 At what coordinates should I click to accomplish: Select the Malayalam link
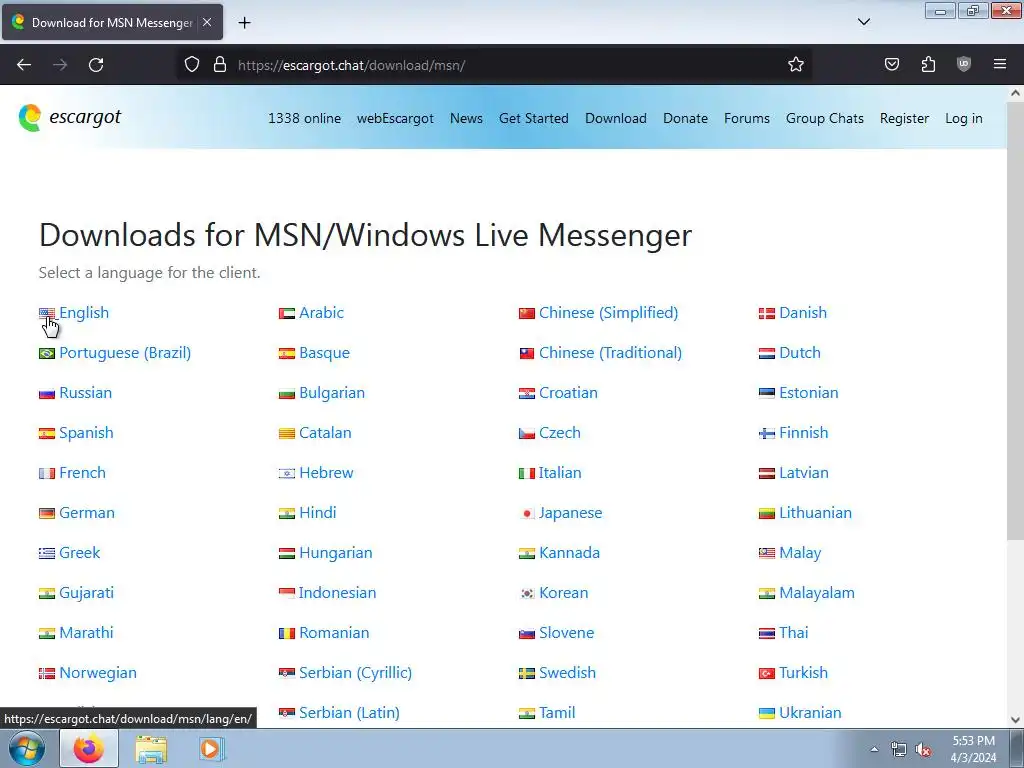pos(816,592)
